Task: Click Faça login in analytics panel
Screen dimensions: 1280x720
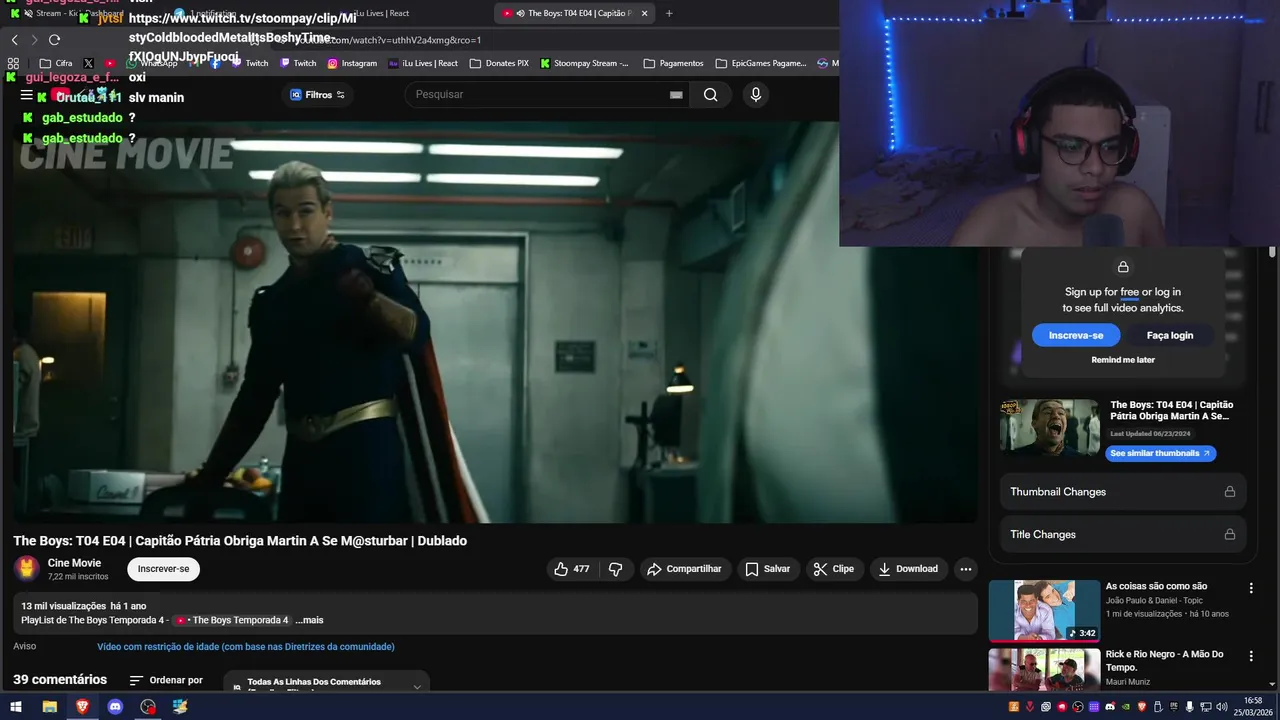Action: coord(1170,336)
